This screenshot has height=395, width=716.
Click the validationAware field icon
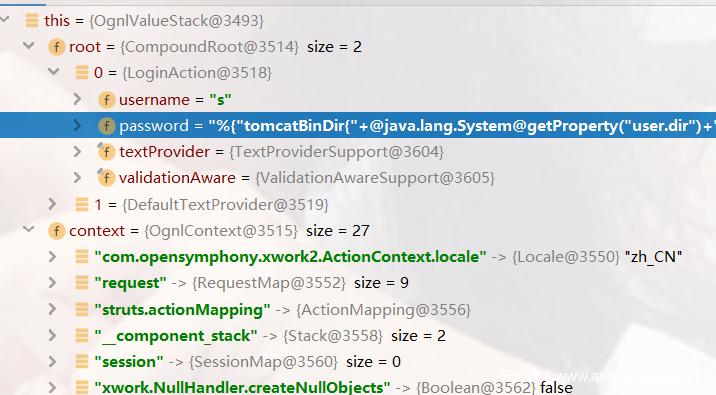coord(106,178)
